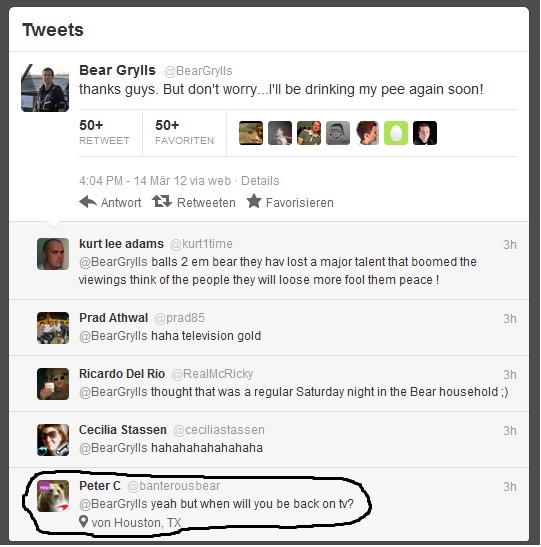Open the Details link of the tweet

260,181
